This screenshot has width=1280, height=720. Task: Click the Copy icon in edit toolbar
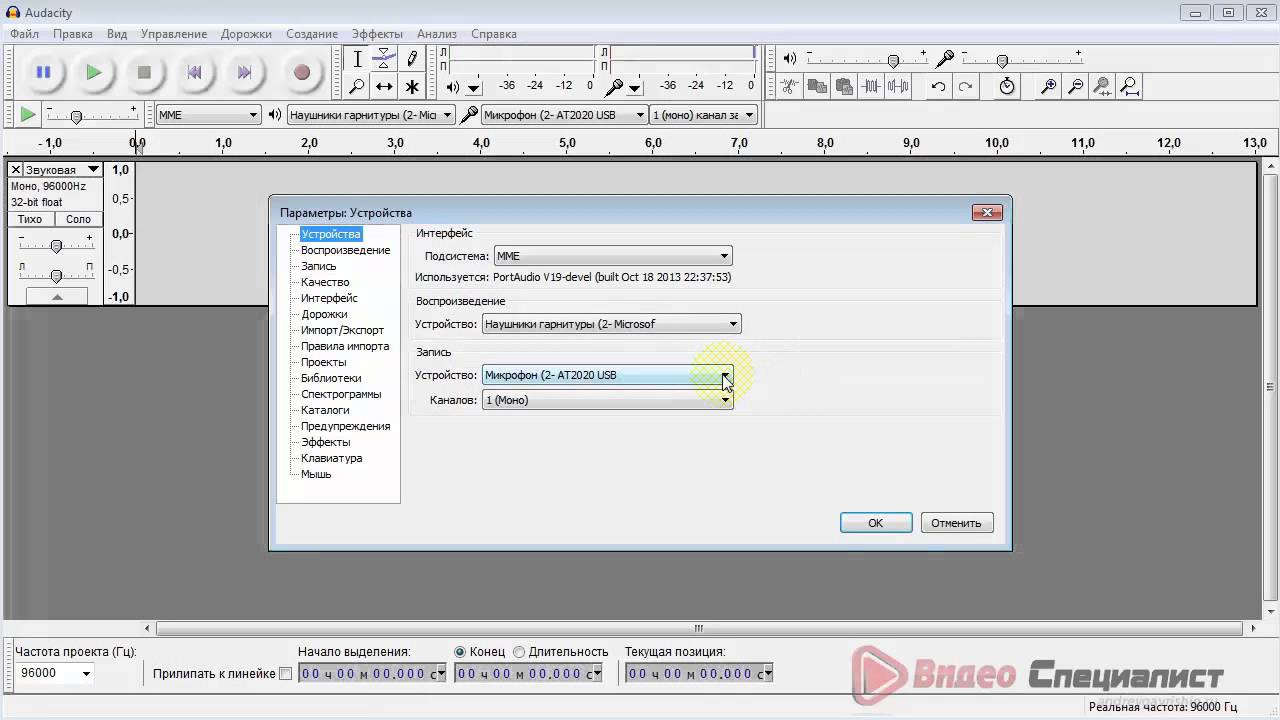(x=817, y=86)
